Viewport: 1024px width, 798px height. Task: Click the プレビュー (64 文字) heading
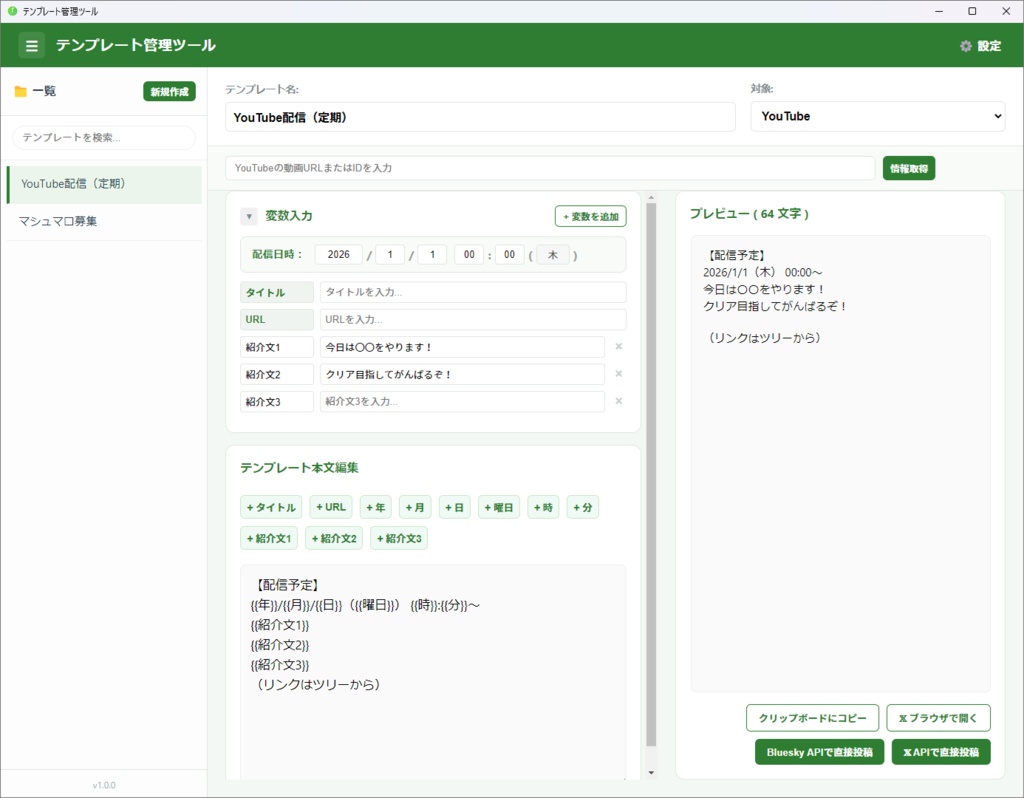click(x=749, y=214)
